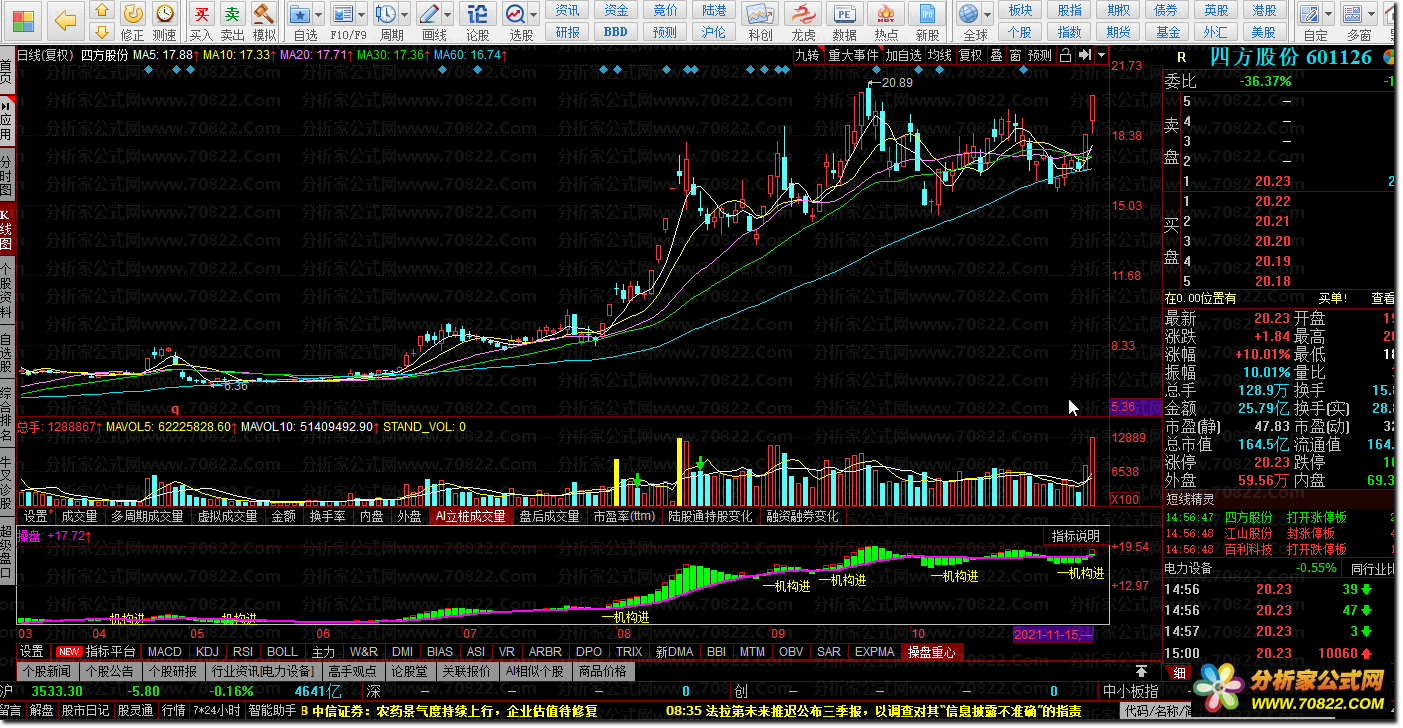Expand the 全球 global markets dropdown arrow

point(986,15)
